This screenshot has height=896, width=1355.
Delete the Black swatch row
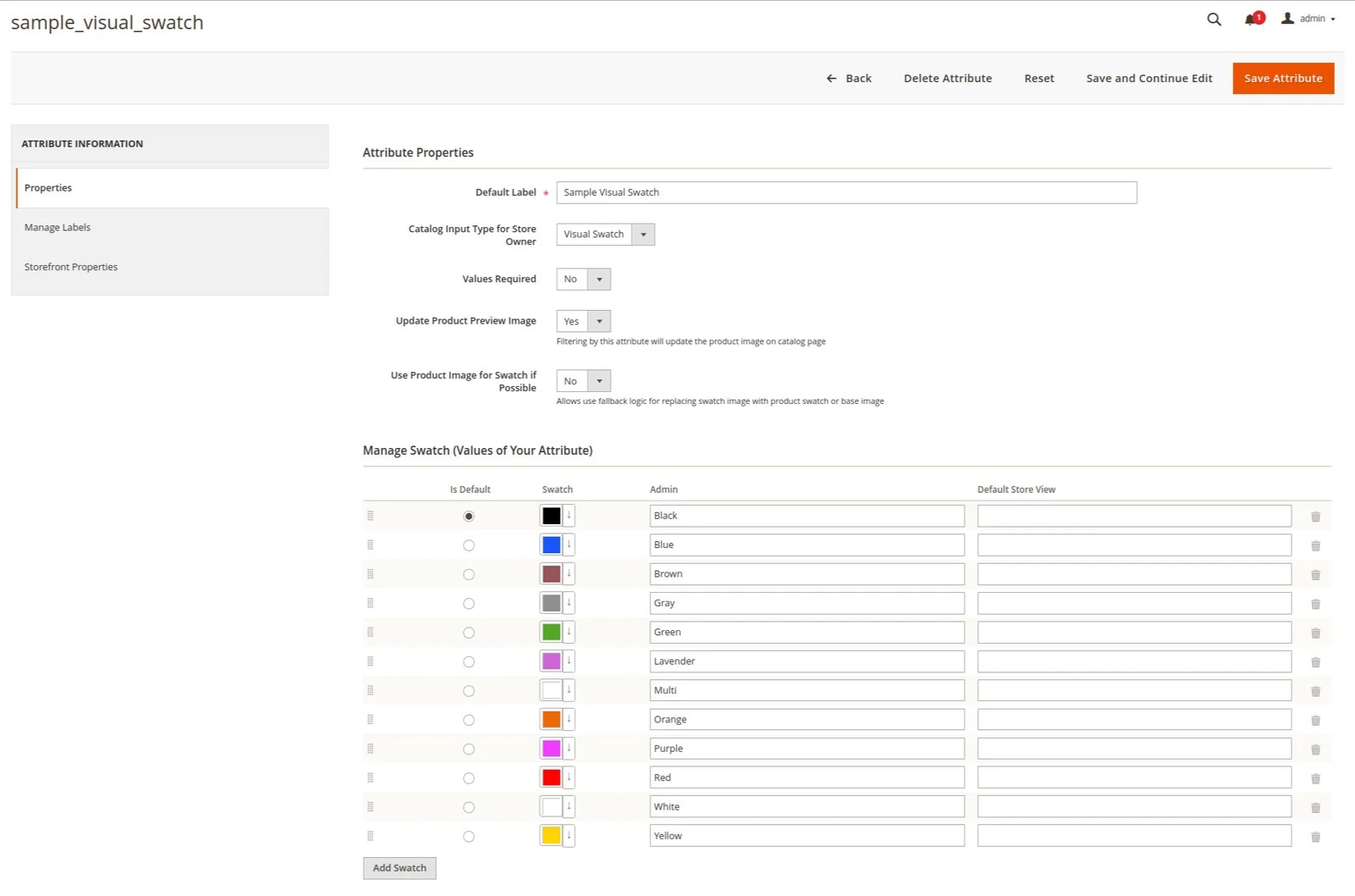(x=1315, y=517)
